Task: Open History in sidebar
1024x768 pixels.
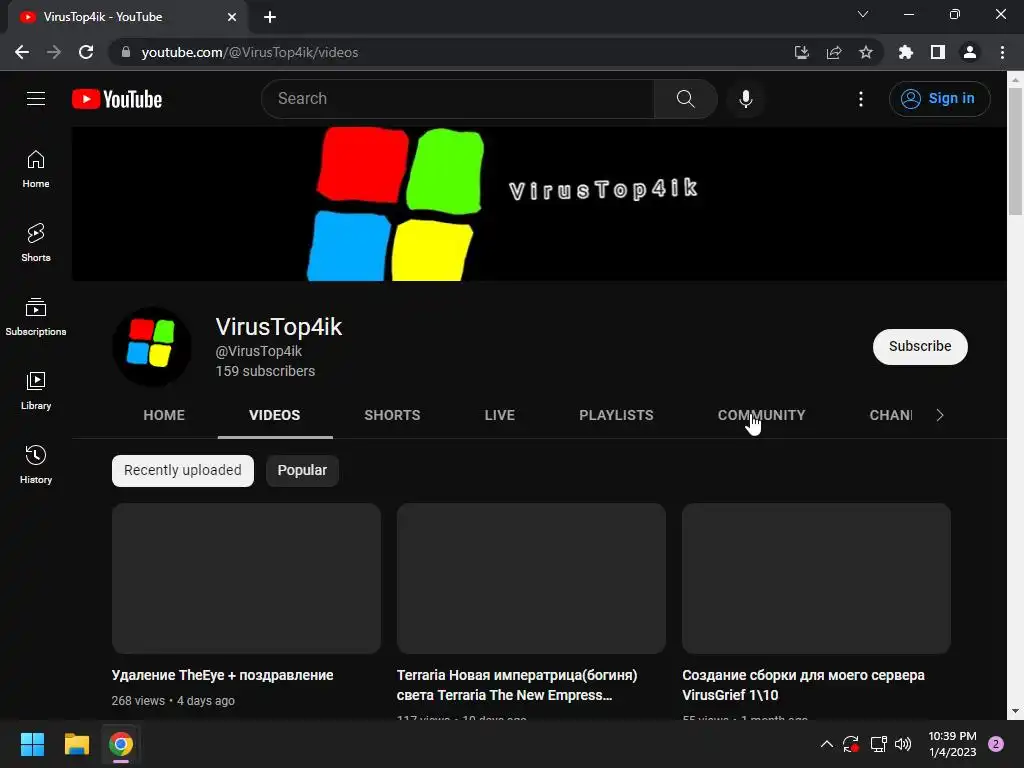Action: click(x=36, y=464)
